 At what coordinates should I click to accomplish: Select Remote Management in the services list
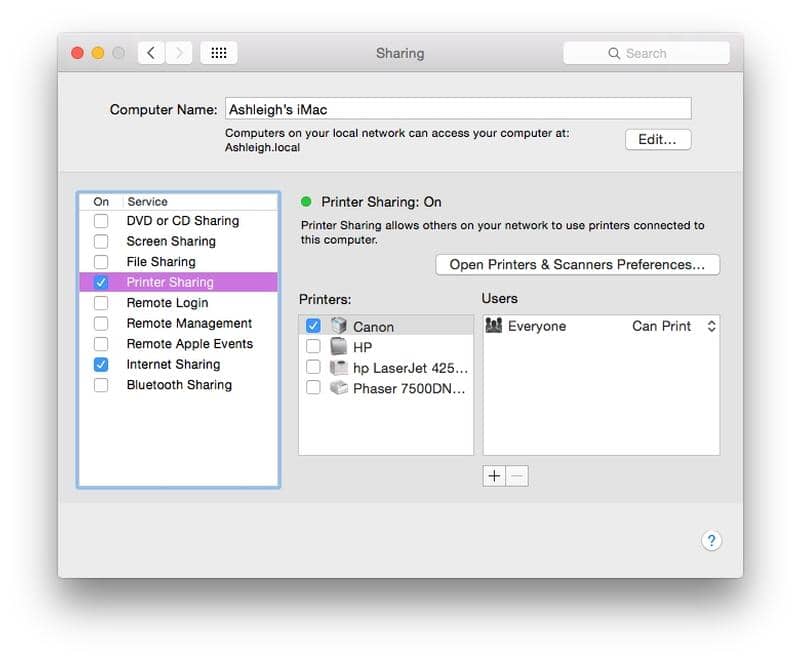(192, 323)
